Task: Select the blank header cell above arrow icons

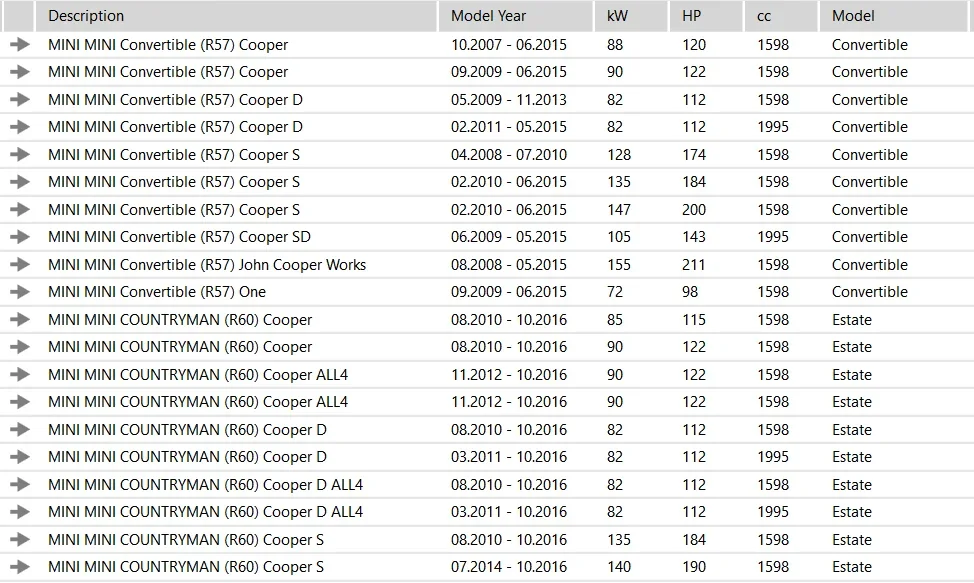Action: coord(18,16)
